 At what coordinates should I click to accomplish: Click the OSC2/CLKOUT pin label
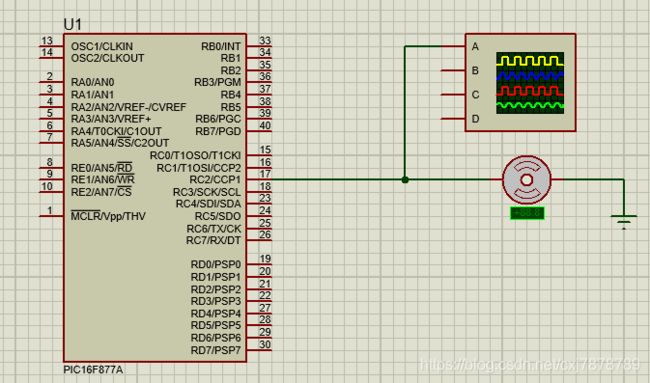coord(107,58)
